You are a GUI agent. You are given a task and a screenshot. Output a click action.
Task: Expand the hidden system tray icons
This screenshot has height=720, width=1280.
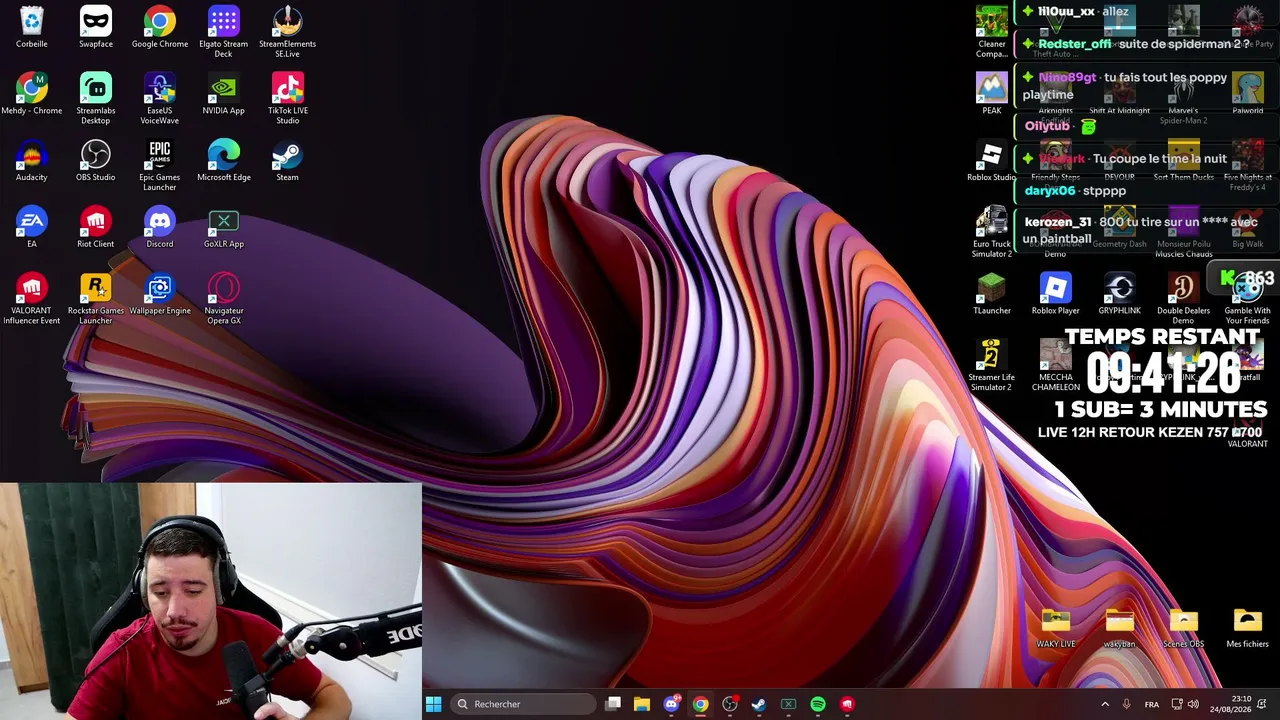click(x=1105, y=704)
